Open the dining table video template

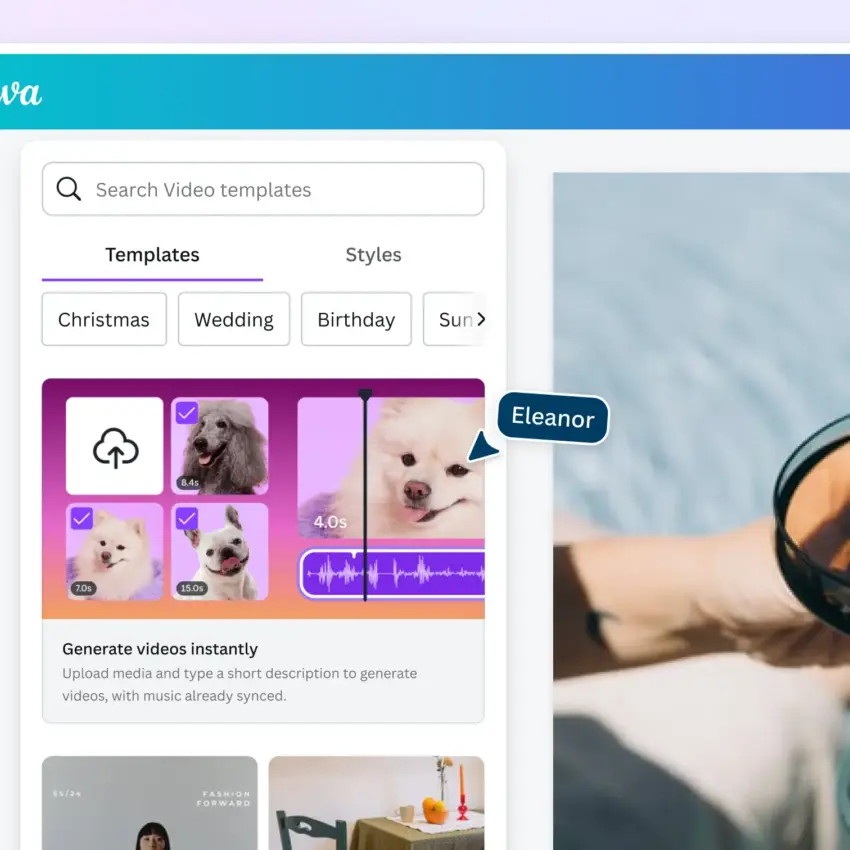[376, 803]
